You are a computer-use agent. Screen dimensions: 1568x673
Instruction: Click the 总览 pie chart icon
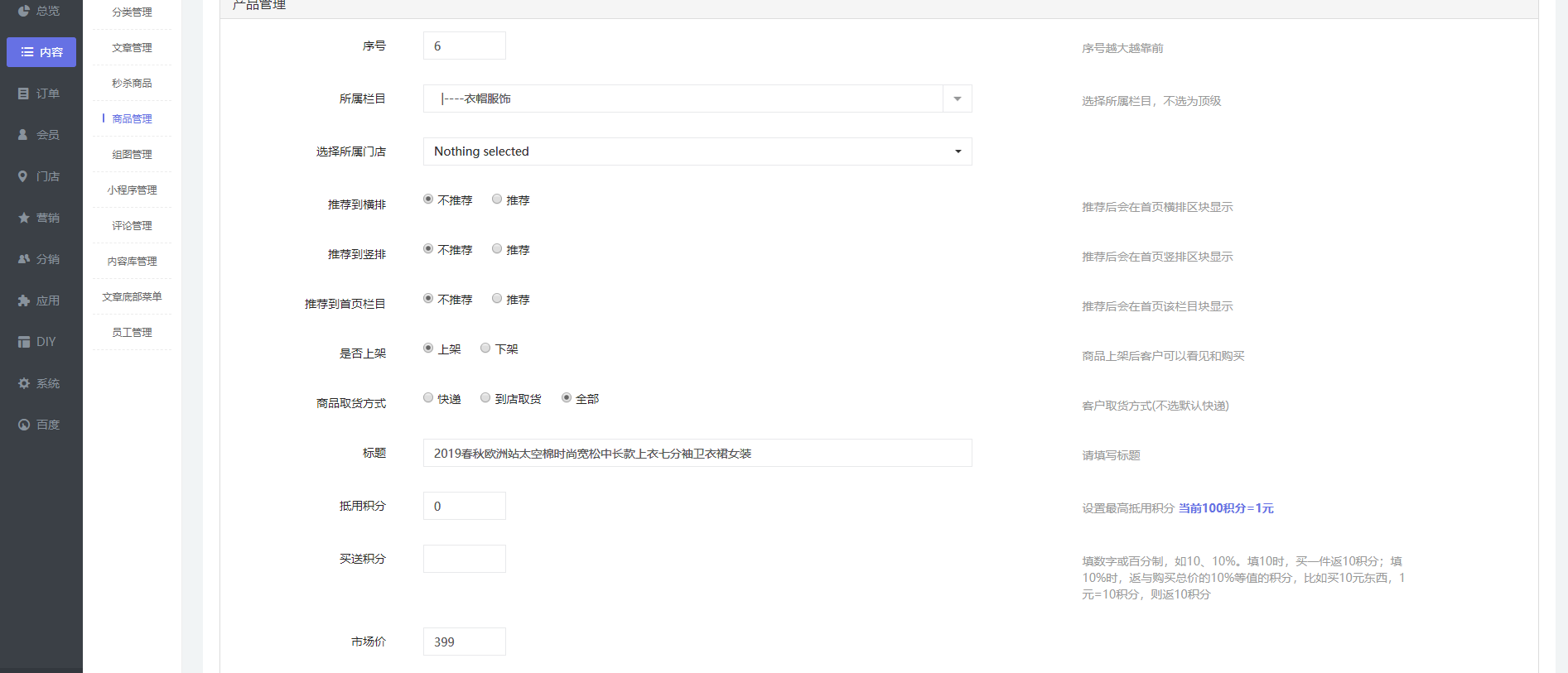pos(24,11)
